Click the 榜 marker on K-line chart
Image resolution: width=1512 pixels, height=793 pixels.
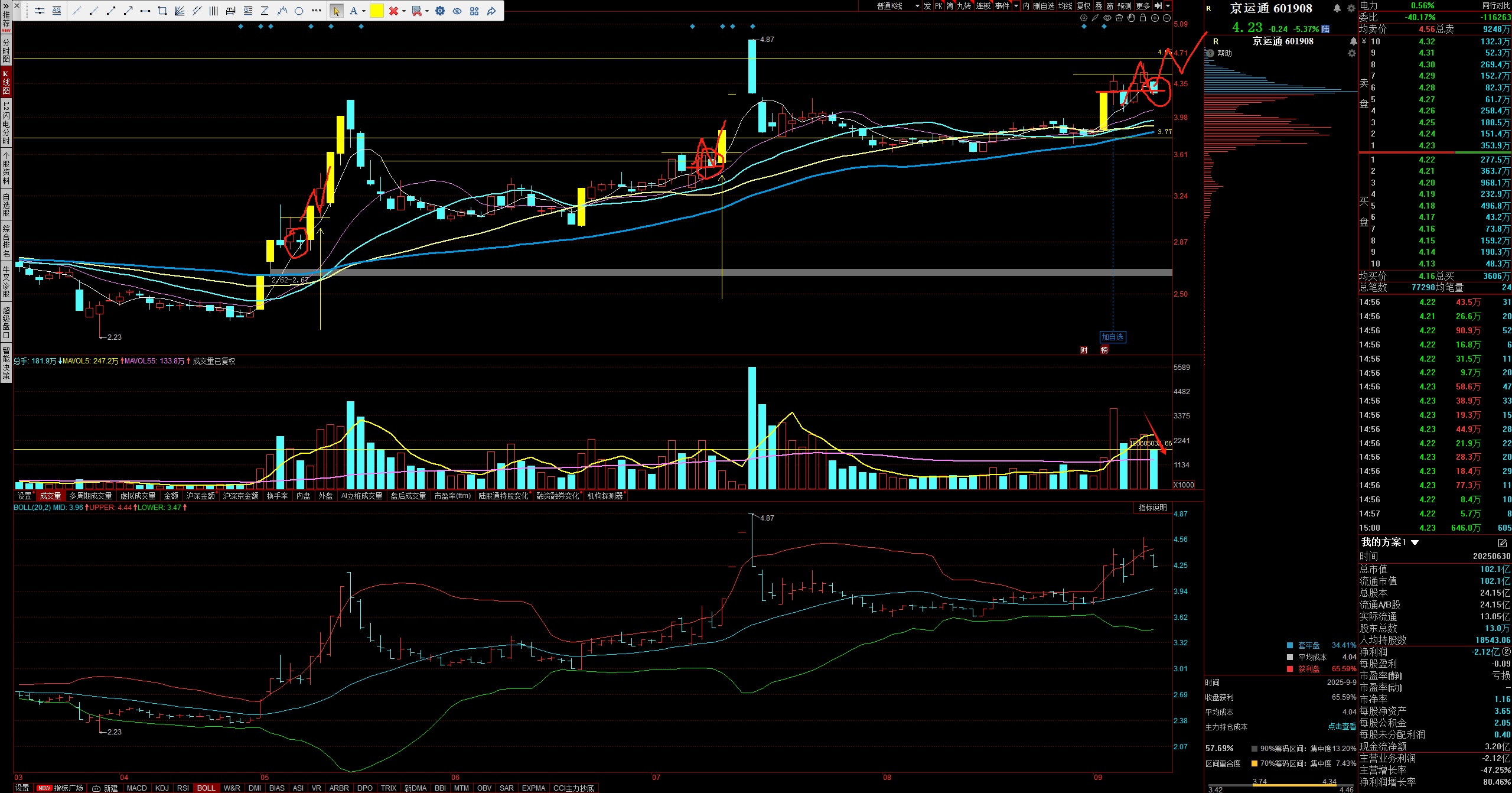(1104, 350)
